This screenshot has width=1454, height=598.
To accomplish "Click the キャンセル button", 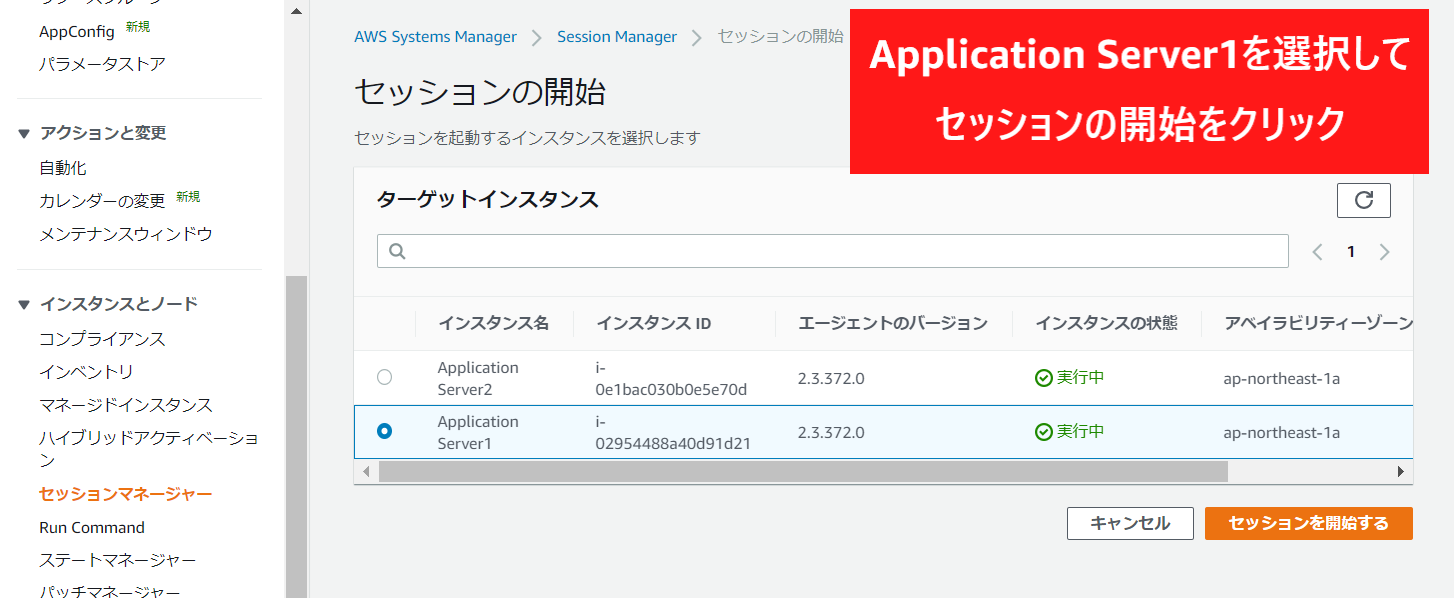I will pos(1130,523).
